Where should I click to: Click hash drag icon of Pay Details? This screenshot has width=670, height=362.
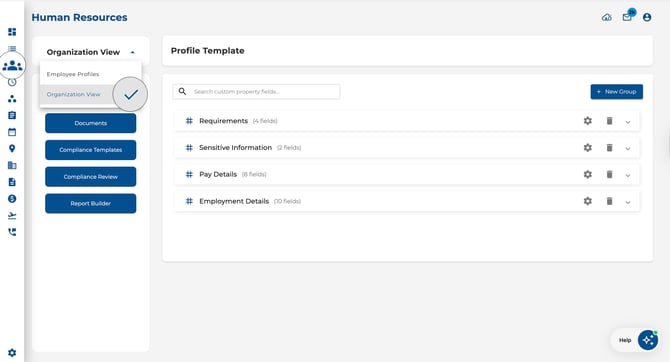(x=189, y=174)
